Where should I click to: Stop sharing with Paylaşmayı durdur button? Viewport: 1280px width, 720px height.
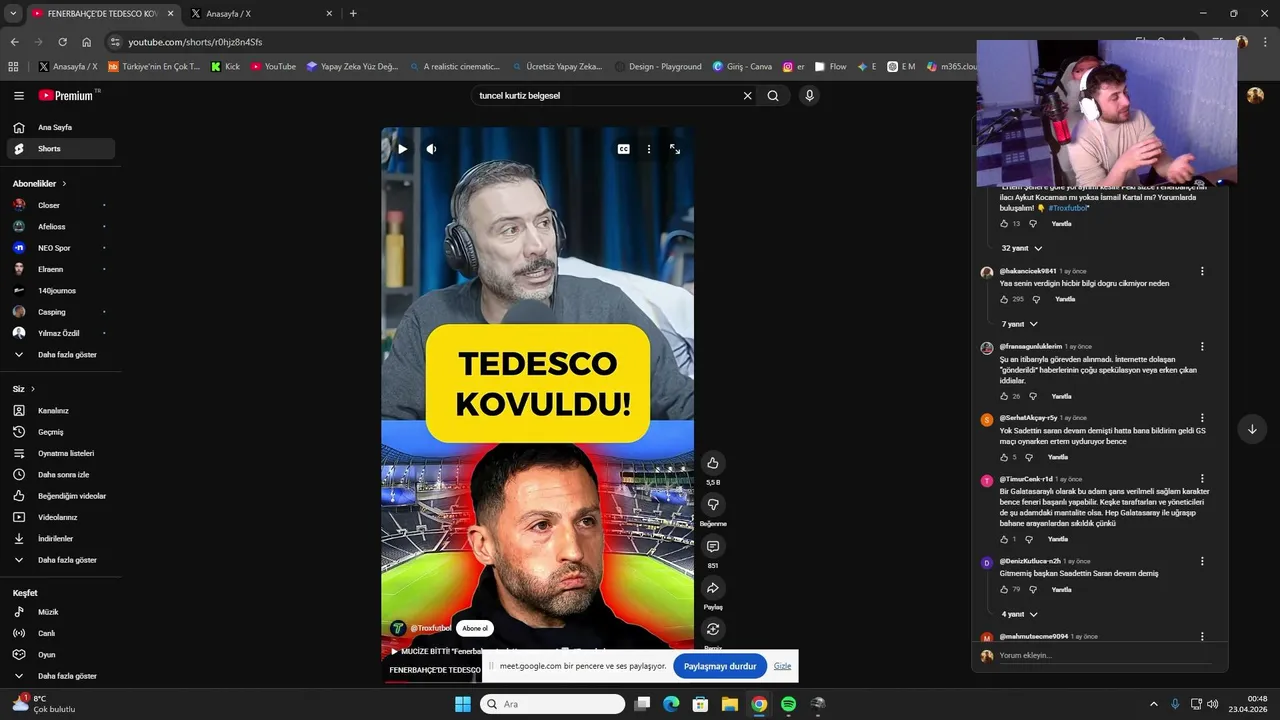pos(720,666)
